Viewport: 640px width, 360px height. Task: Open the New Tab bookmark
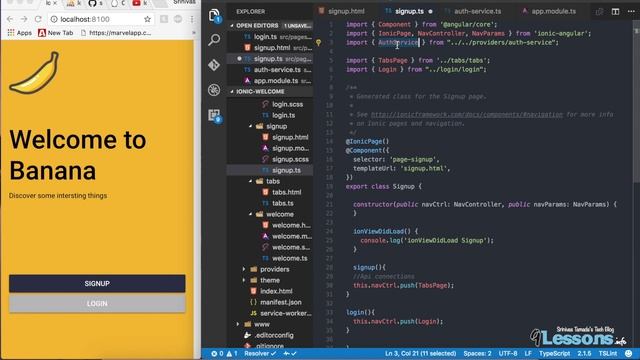pyautogui.click(x=56, y=33)
